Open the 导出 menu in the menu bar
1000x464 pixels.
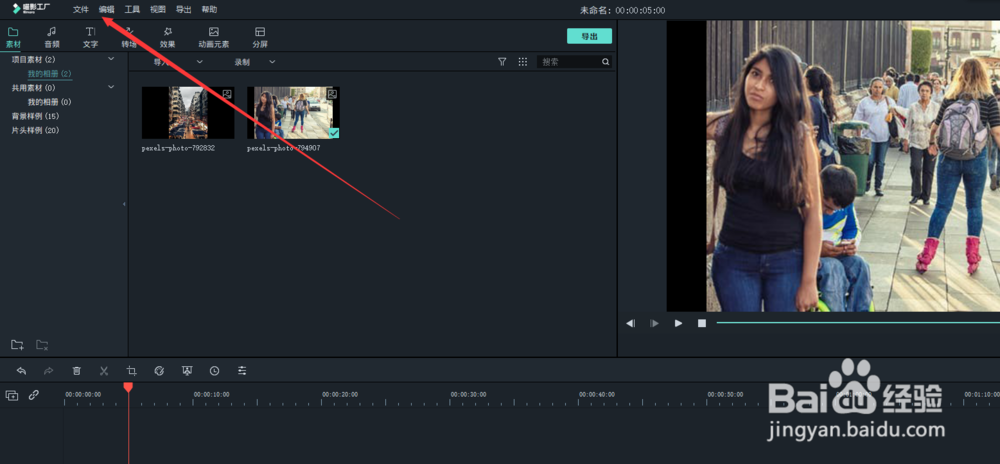point(183,10)
